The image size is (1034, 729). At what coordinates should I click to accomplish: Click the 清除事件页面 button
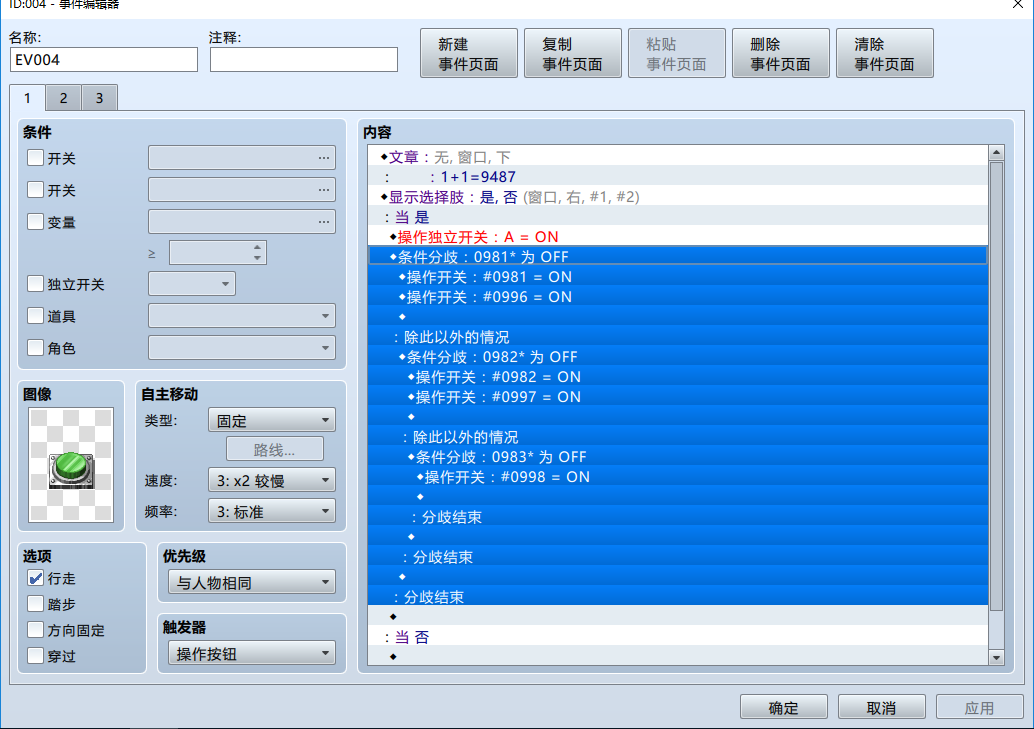[885, 53]
